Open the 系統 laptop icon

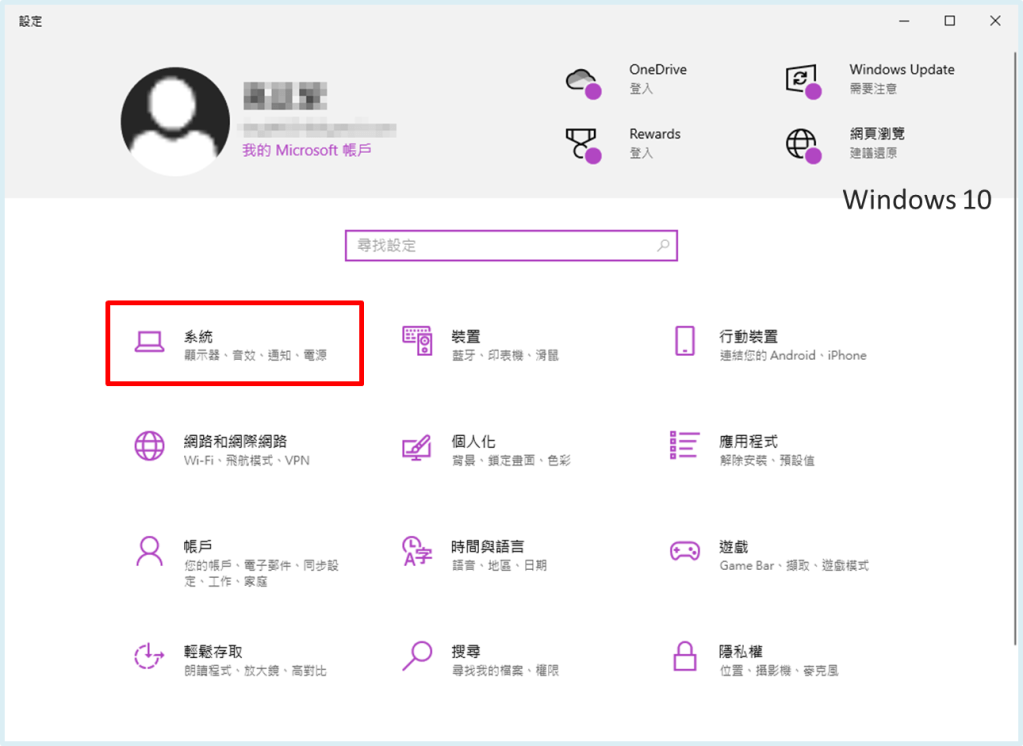click(149, 342)
